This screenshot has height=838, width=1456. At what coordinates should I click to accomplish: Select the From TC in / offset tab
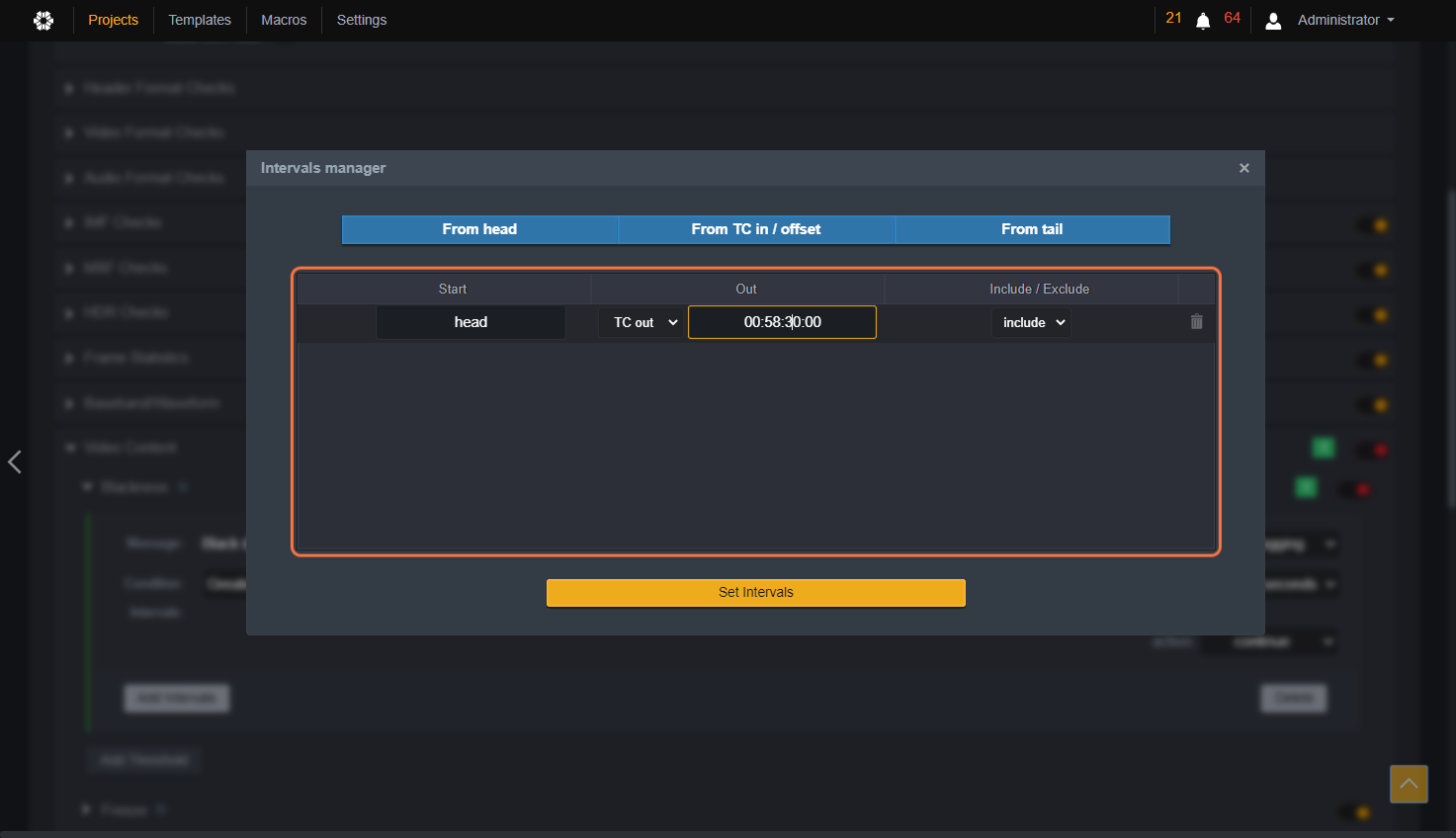point(756,229)
